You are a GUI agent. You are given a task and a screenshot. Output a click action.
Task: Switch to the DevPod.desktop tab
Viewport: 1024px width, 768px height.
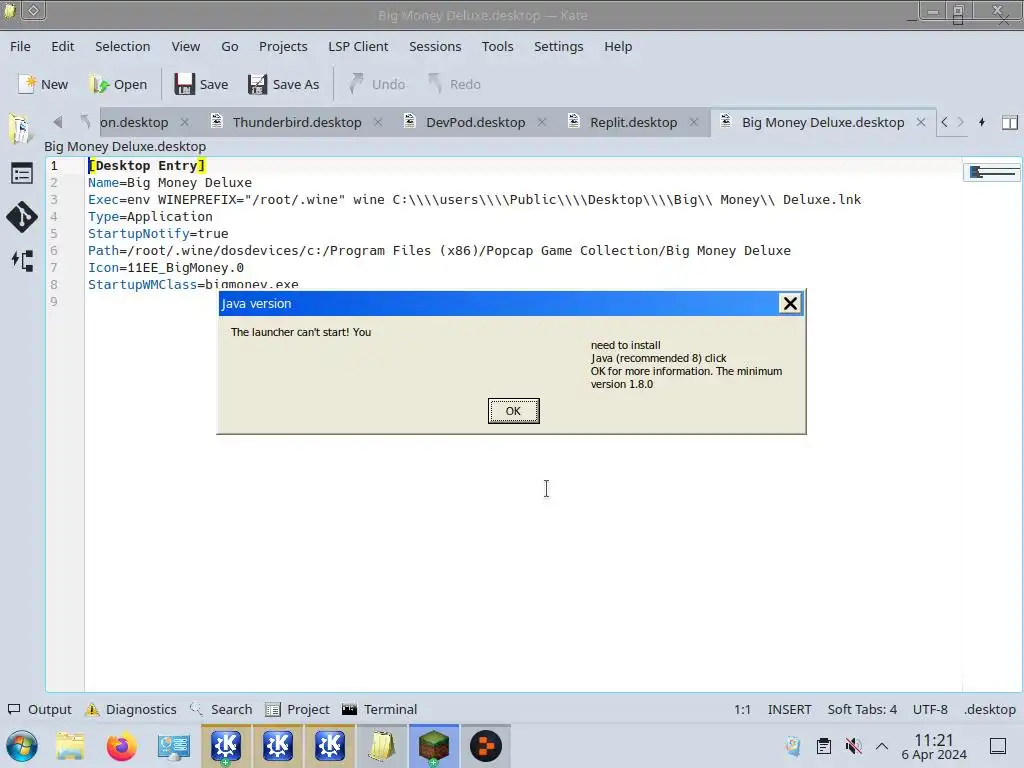475,122
